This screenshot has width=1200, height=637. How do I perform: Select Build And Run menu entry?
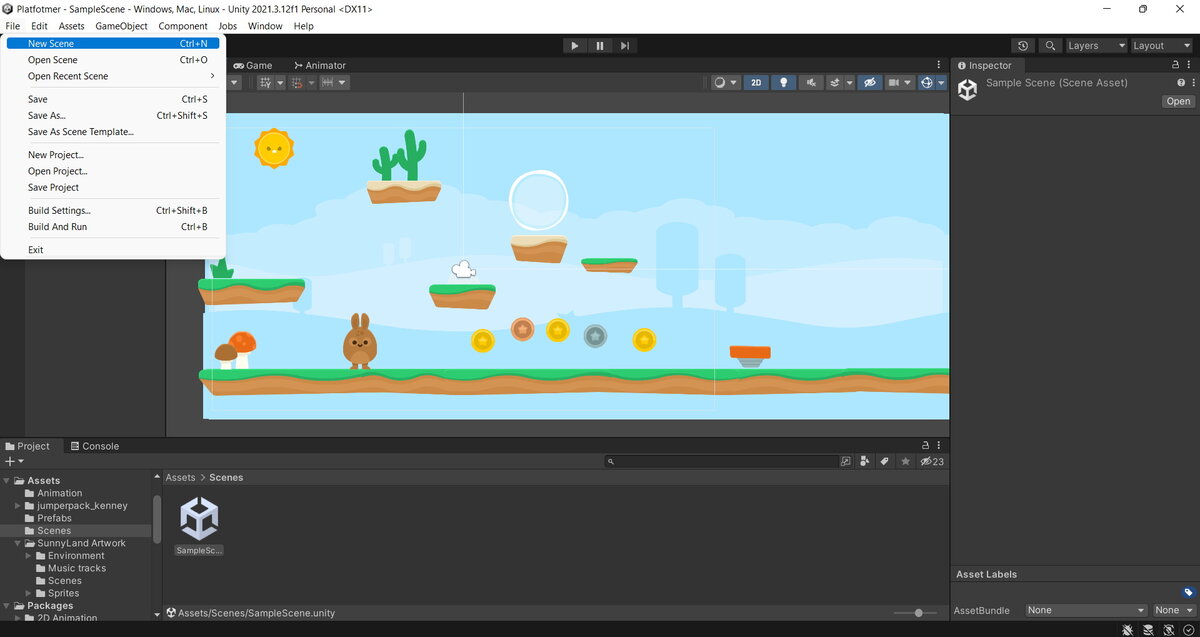coord(112,227)
